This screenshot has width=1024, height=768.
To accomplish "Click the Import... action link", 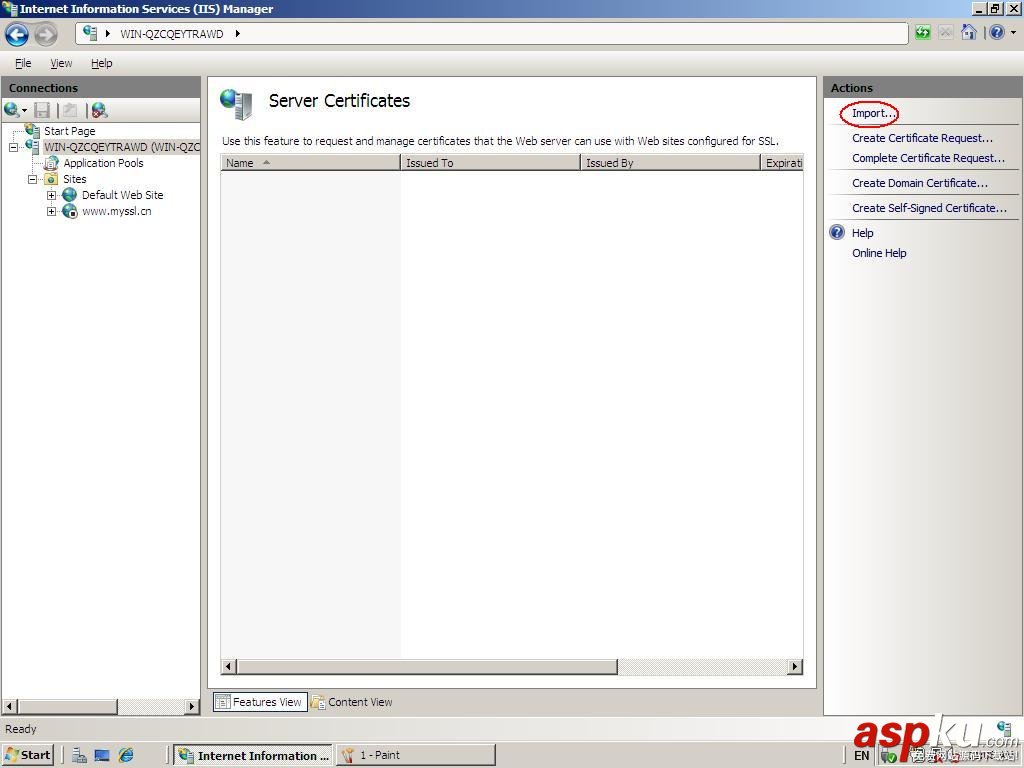I will [x=873, y=113].
